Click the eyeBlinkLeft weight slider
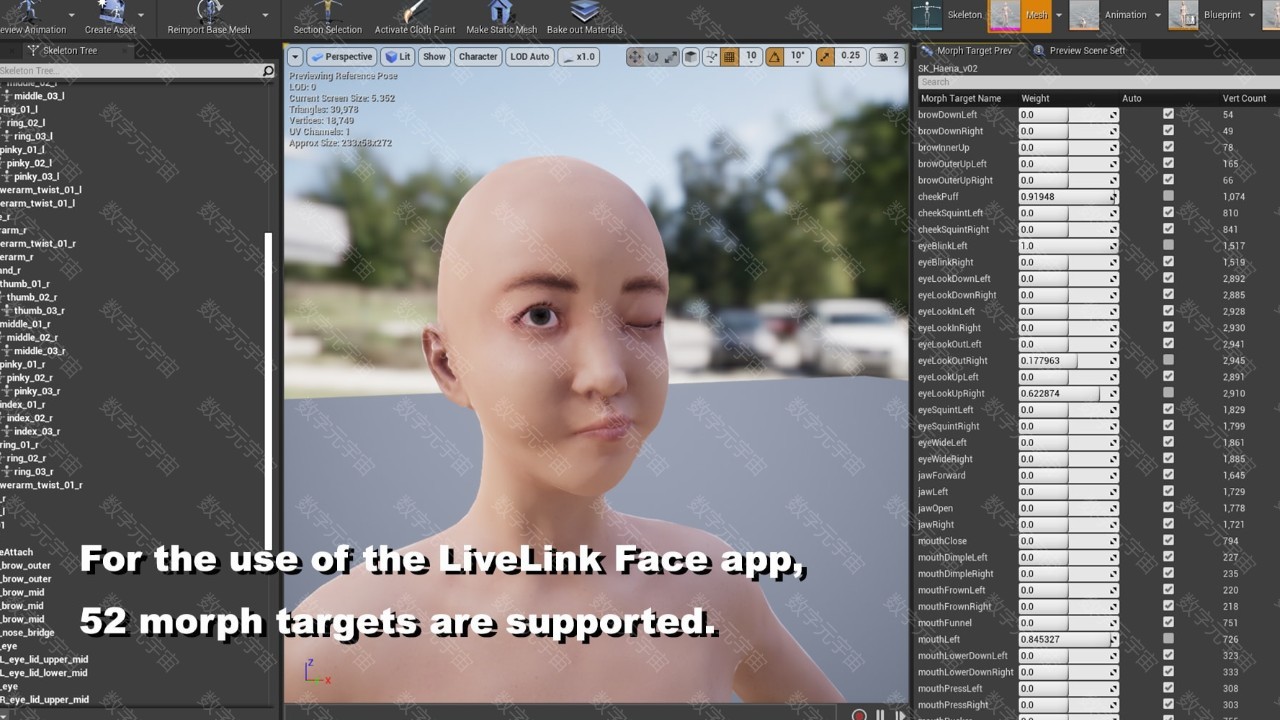The height and width of the screenshot is (720, 1280). (x=1068, y=246)
